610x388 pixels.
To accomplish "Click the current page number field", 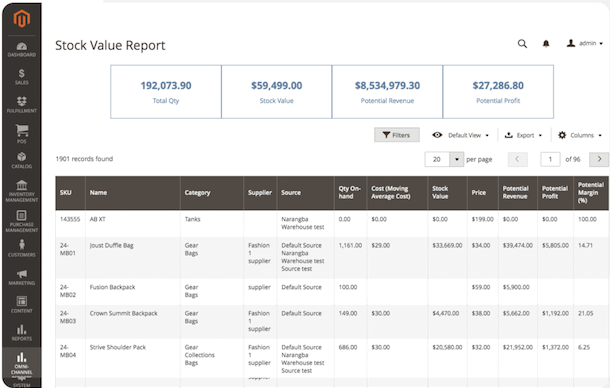I will coord(550,159).
